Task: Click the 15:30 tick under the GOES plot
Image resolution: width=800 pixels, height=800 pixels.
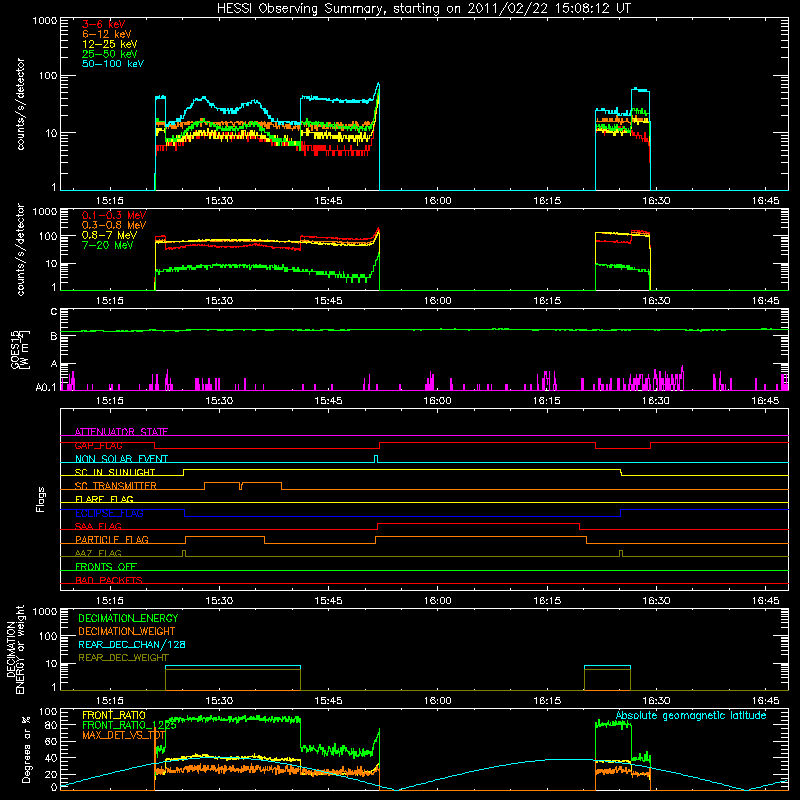Action: tap(219, 401)
